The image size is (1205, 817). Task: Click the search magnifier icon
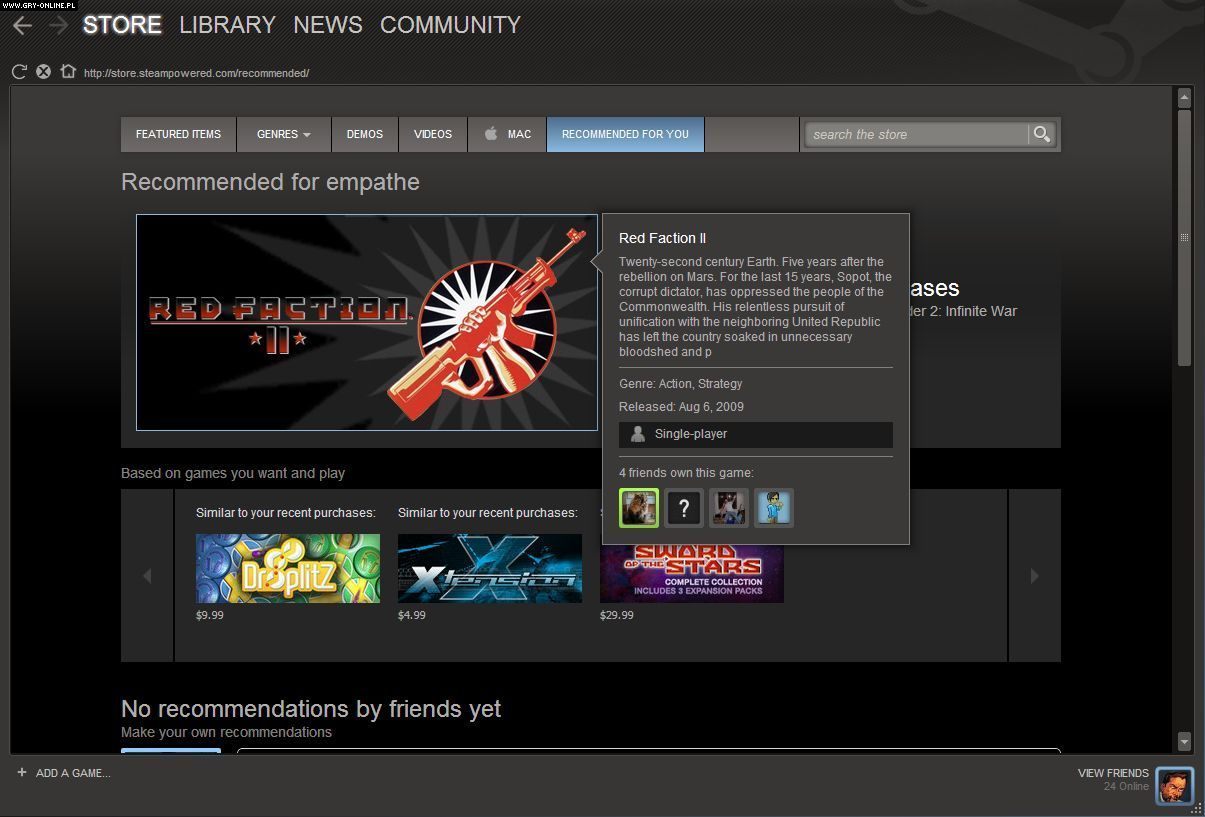[x=1042, y=134]
